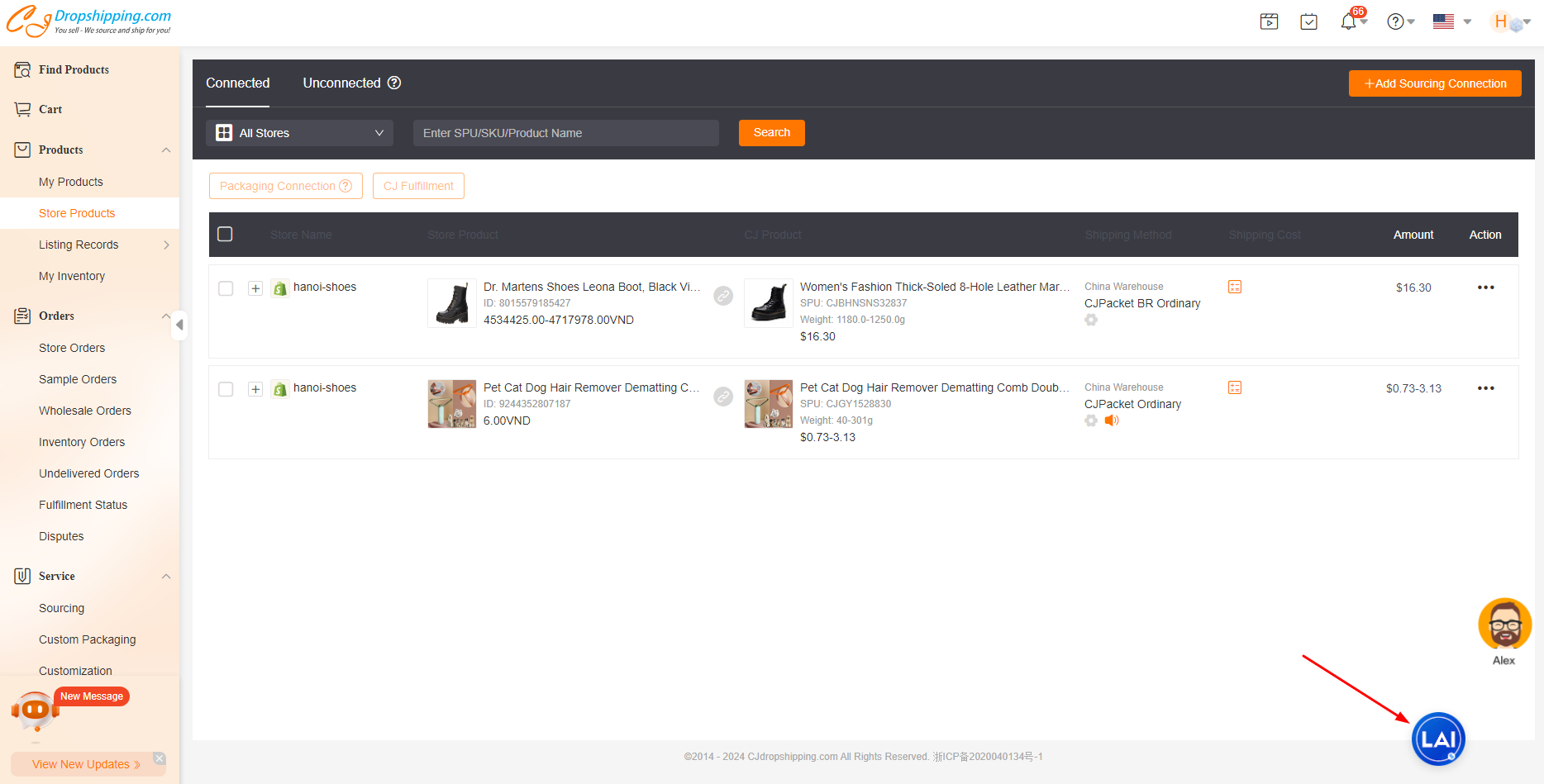The image size is (1544, 784).
Task: Click link icon for Pet Cat Dog product
Action: click(723, 397)
